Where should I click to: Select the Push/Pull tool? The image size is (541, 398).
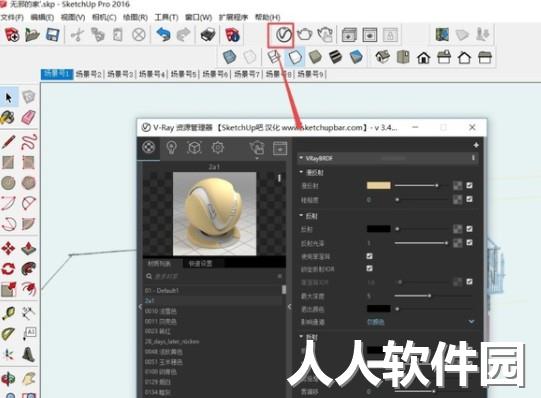pyautogui.click(x=29, y=248)
